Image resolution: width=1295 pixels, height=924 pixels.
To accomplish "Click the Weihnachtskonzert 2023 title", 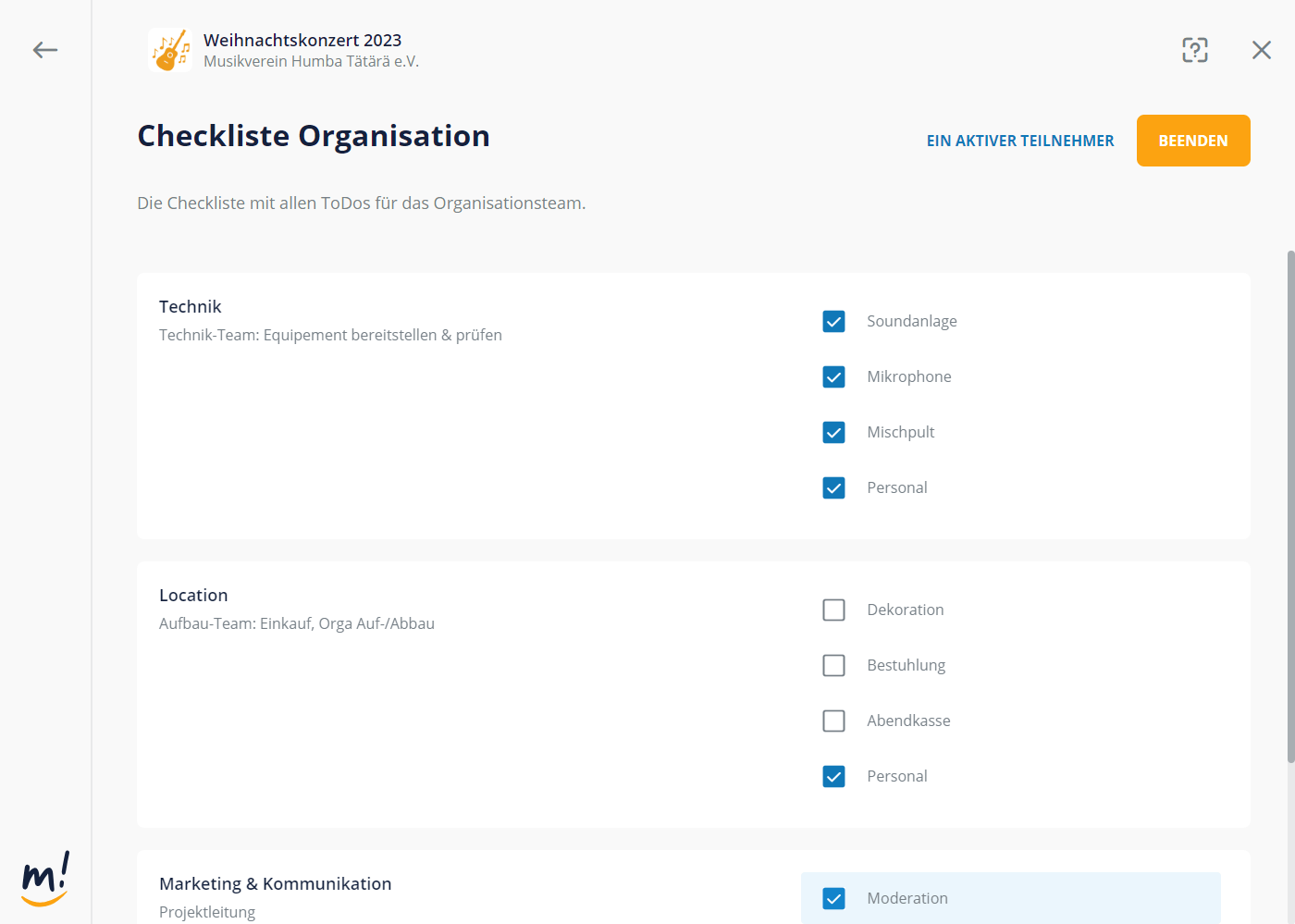I will pyautogui.click(x=302, y=40).
